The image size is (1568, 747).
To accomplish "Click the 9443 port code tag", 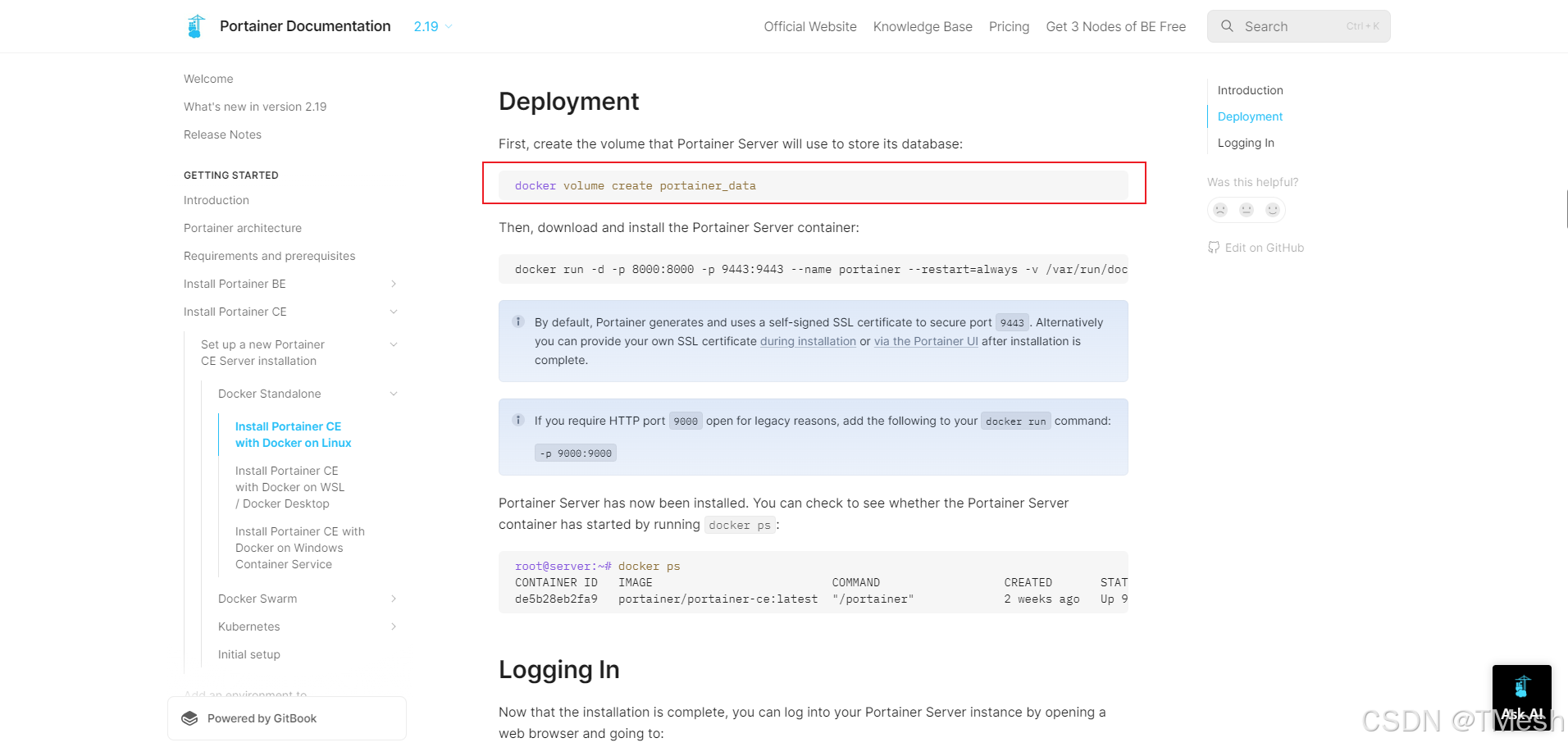I will coord(1012,322).
